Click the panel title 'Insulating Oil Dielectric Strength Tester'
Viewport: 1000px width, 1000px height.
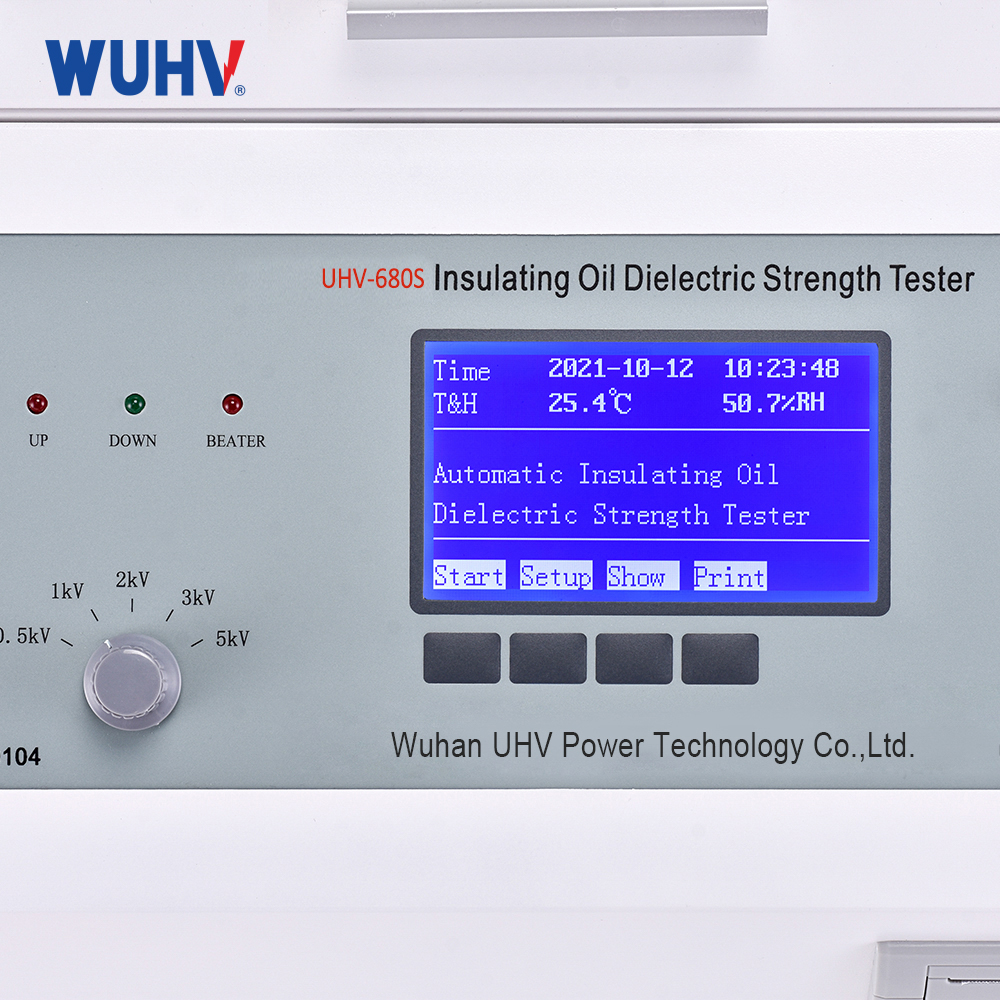[704, 279]
